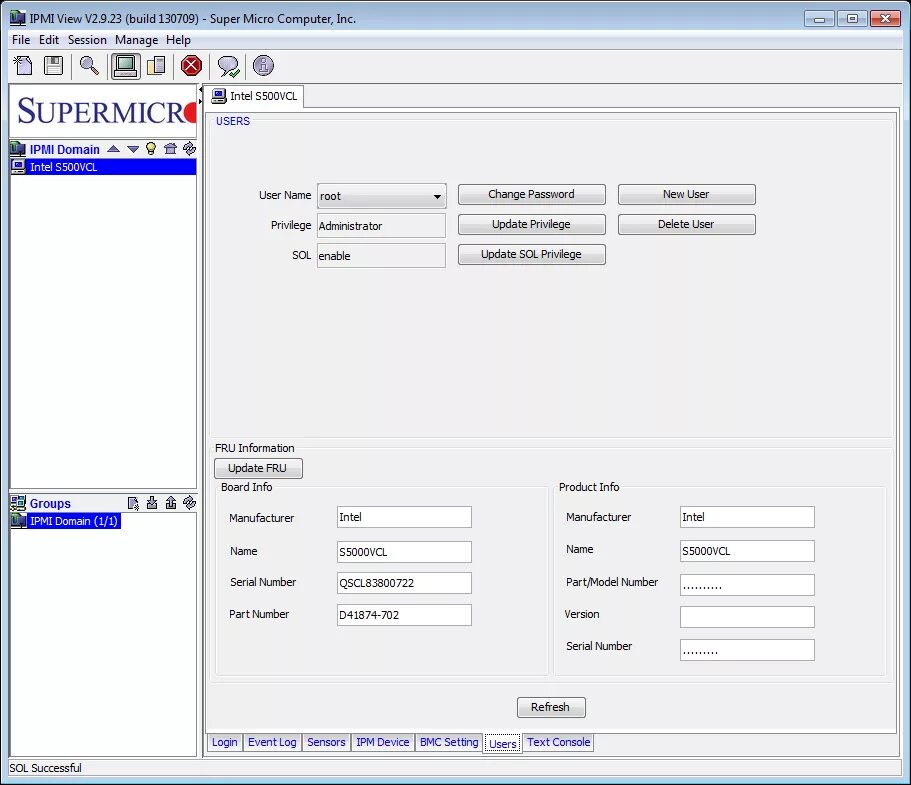Select the Users tab at bottom
Viewport: 911px width, 785px height.
(x=503, y=744)
